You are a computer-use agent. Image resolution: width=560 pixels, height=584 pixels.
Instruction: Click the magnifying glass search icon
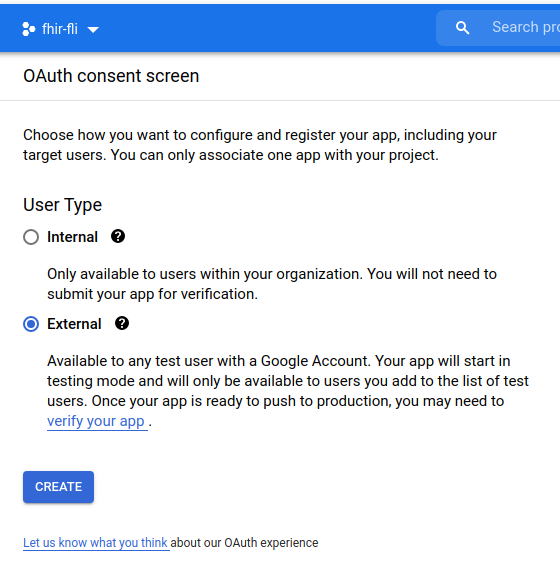click(462, 28)
